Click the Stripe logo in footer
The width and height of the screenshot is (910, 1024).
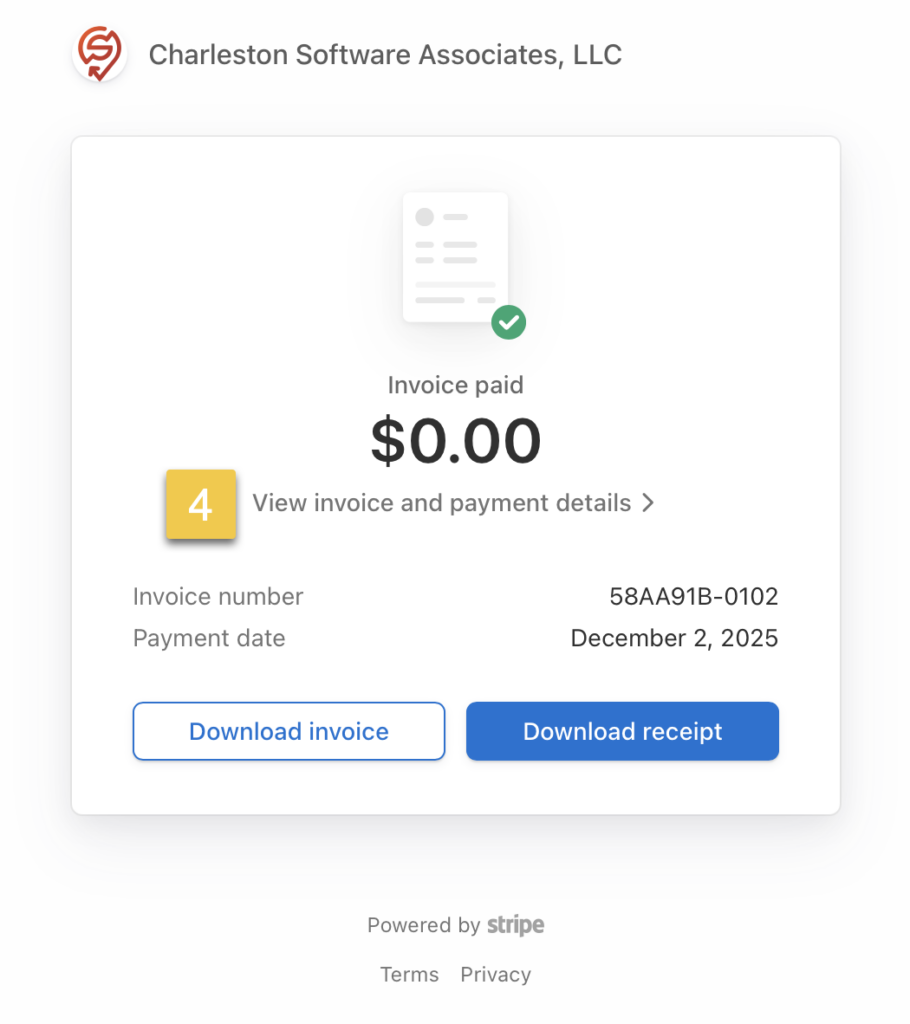(516, 925)
